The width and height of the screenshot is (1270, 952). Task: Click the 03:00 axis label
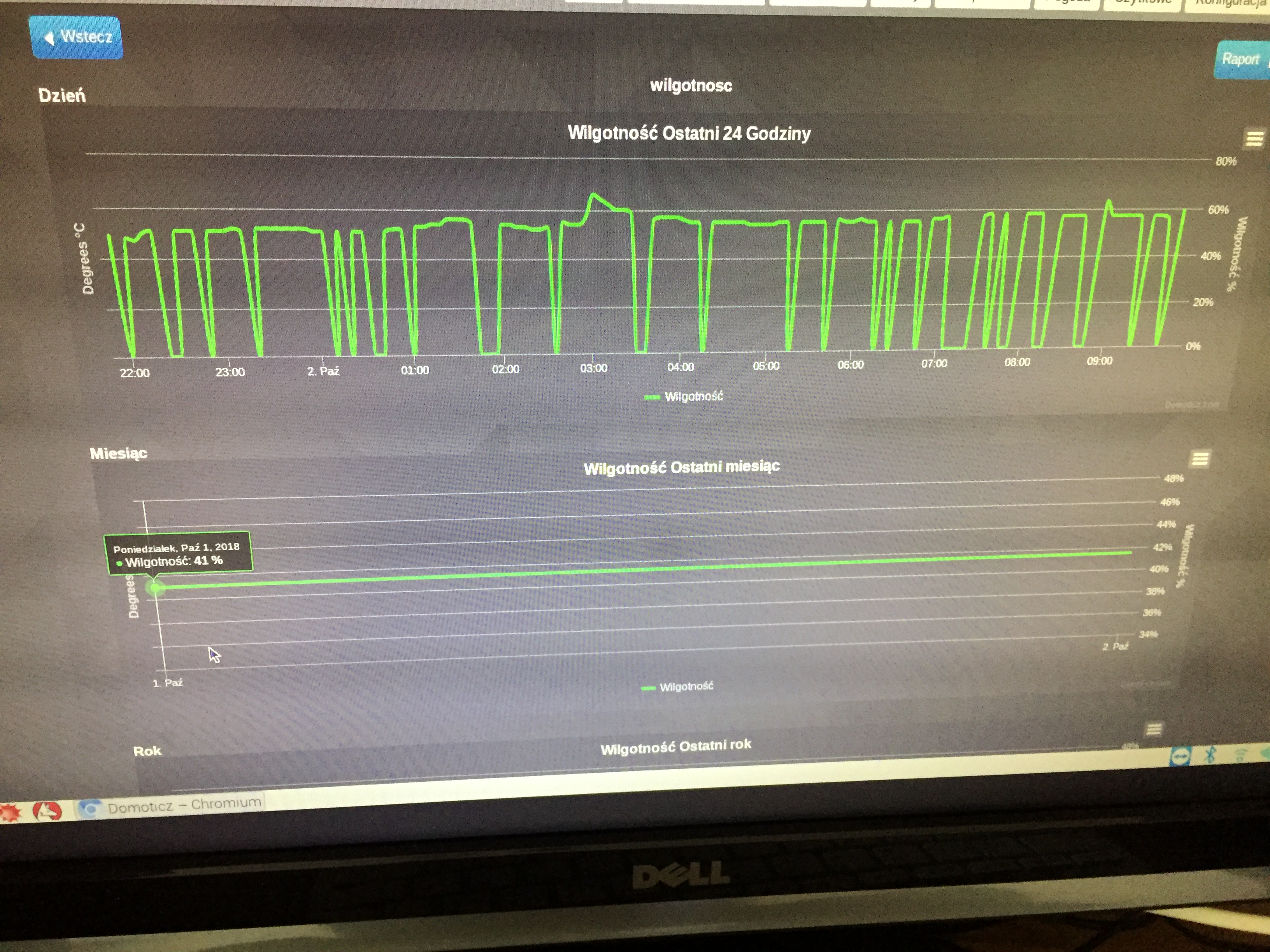coord(594,368)
